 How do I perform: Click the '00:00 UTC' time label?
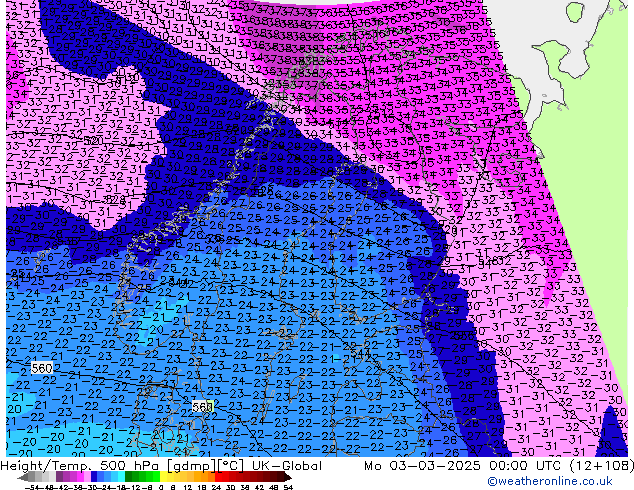(525, 465)
